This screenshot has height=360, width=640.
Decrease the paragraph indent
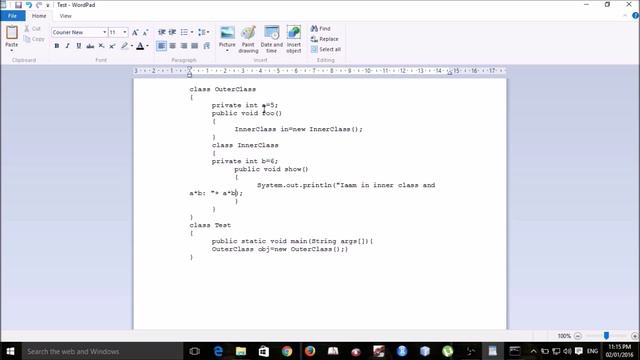(x=162, y=32)
